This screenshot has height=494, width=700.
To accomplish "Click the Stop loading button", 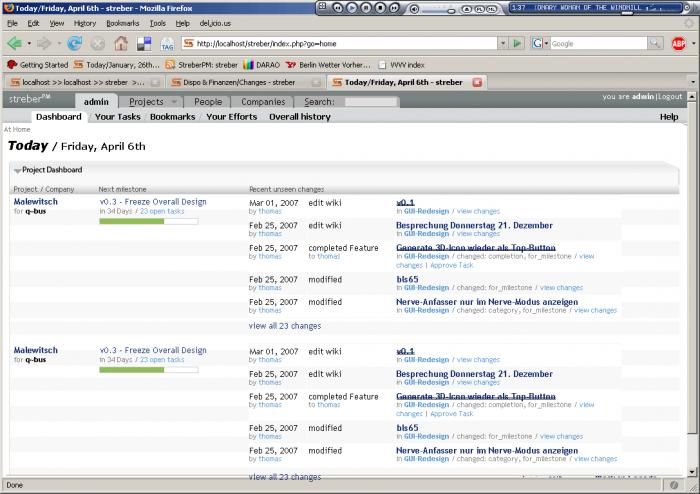I will [98, 43].
